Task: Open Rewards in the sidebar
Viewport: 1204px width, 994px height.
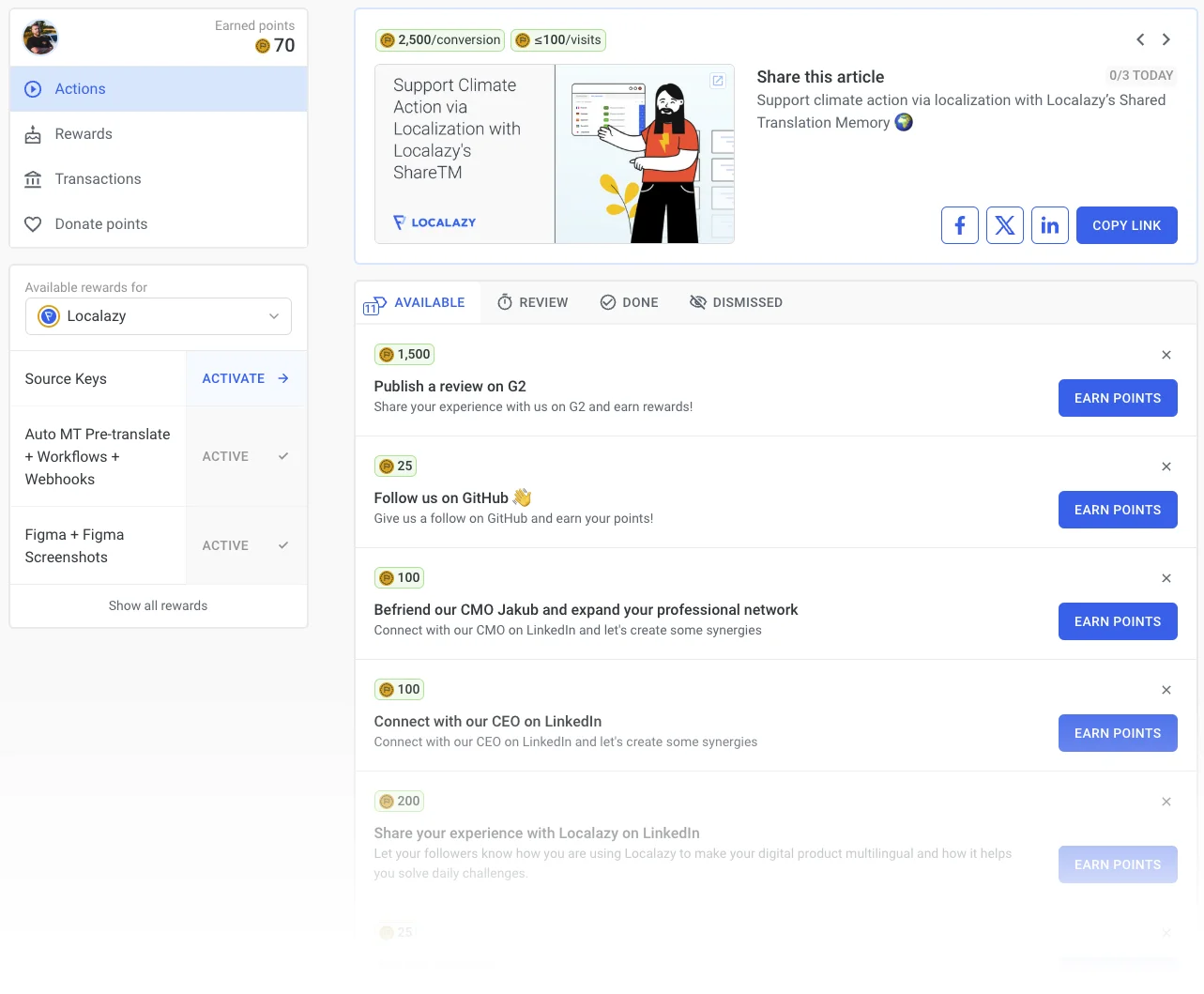Action: pyautogui.click(x=84, y=134)
